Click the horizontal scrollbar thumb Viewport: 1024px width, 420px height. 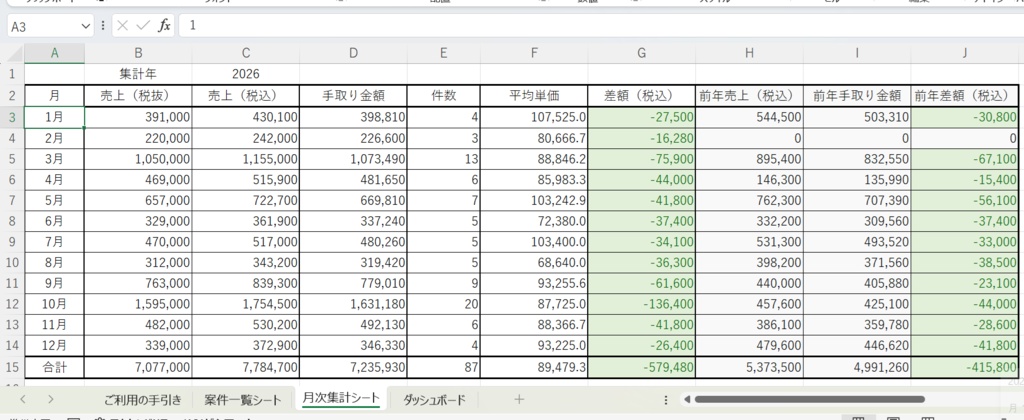tap(810, 399)
